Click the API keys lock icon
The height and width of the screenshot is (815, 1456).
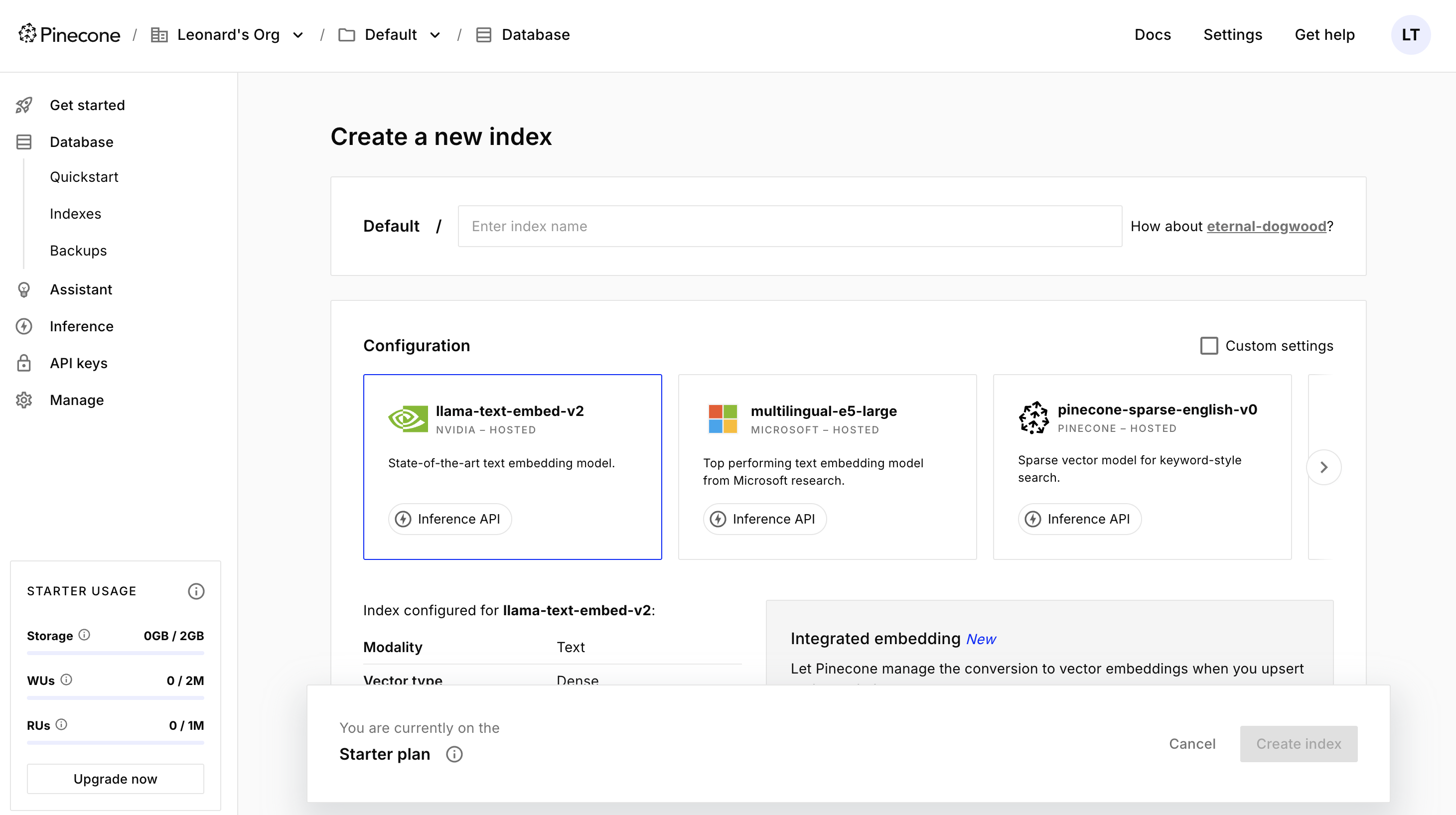pyautogui.click(x=24, y=363)
